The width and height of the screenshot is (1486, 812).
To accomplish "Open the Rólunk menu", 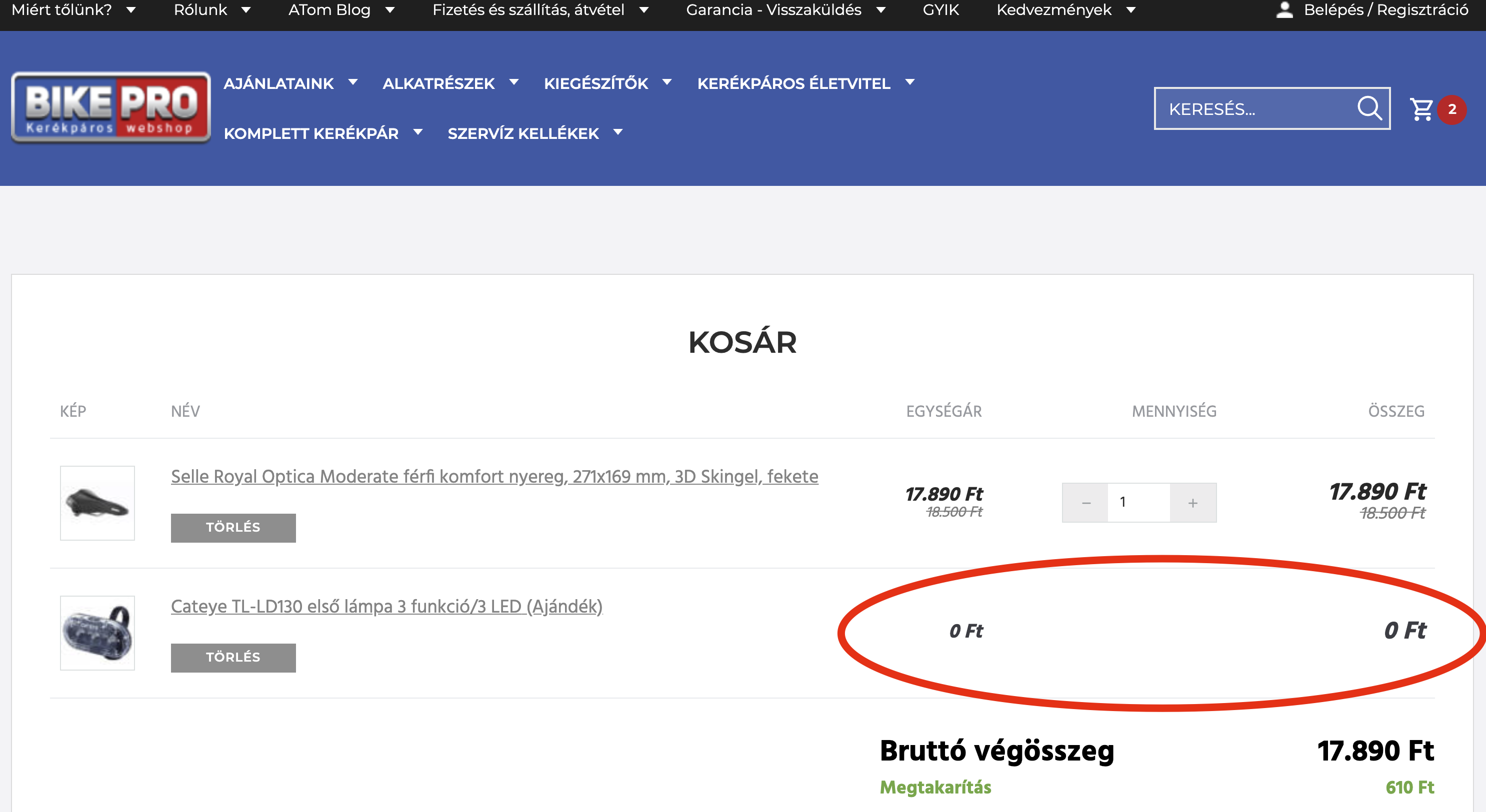I will (200, 10).
